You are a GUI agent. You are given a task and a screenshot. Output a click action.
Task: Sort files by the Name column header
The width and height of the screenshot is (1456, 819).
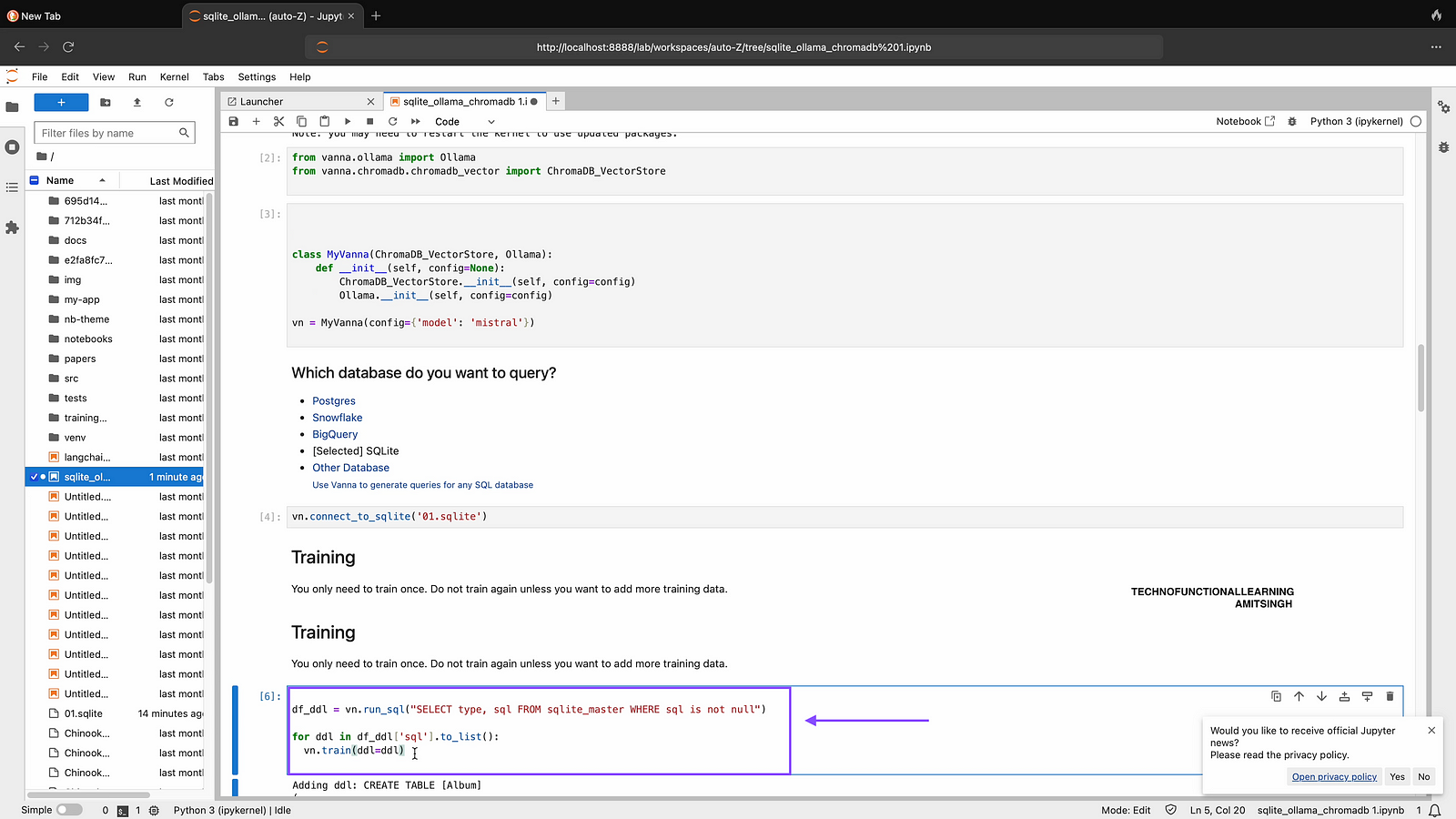tap(60, 180)
